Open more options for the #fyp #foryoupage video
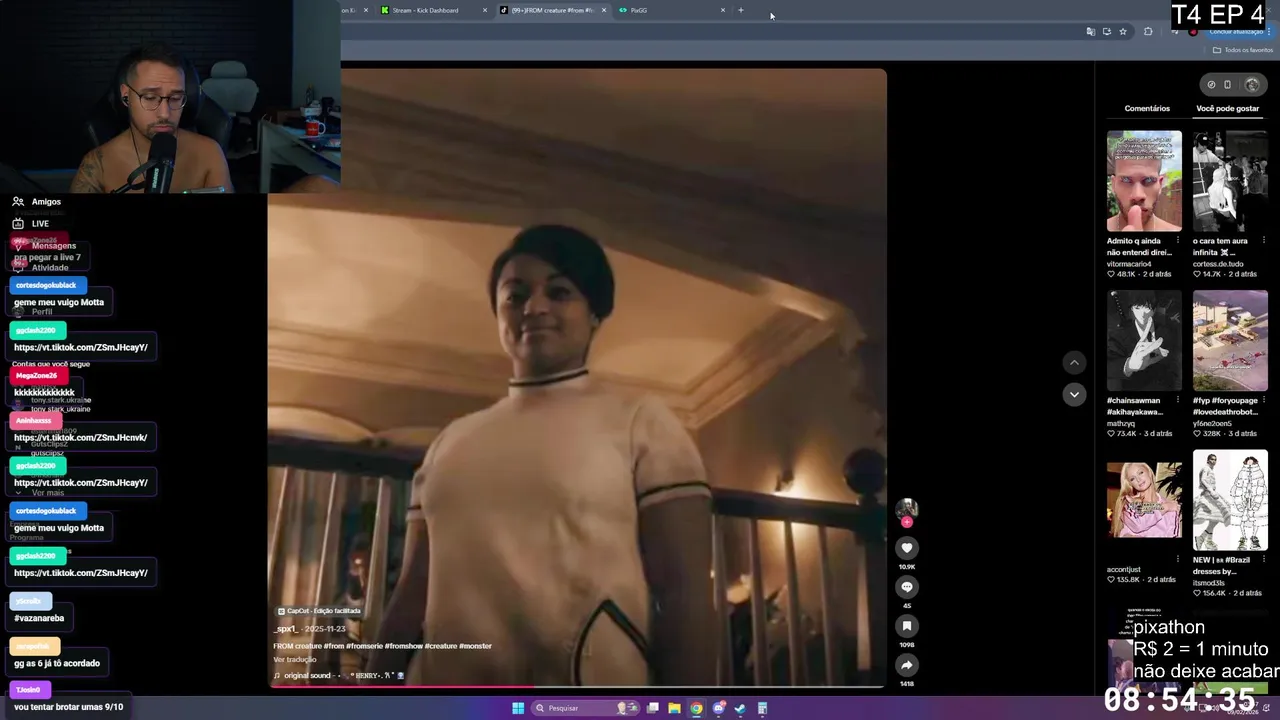This screenshot has height=720, width=1280. 1263,400
